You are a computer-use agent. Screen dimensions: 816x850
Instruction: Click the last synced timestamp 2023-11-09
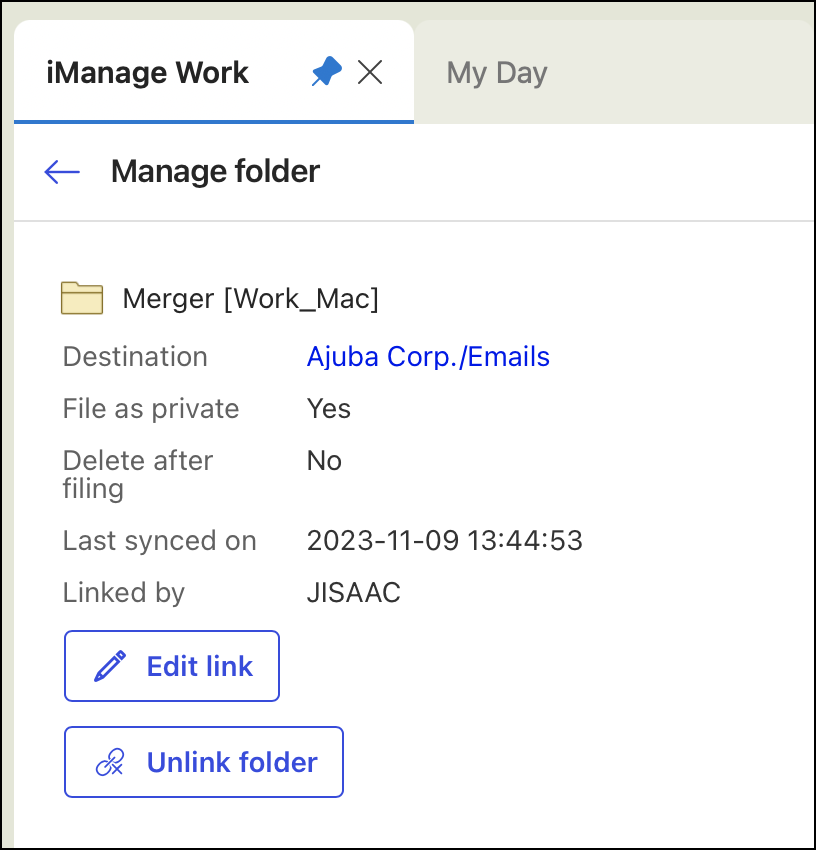pyautogui.click(x=444, y=541)
